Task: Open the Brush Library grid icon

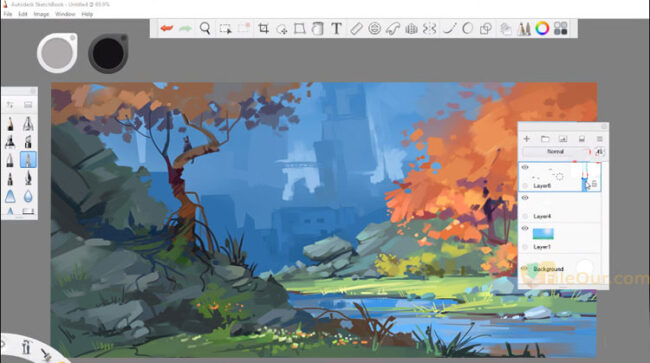Action: point(561,28)
